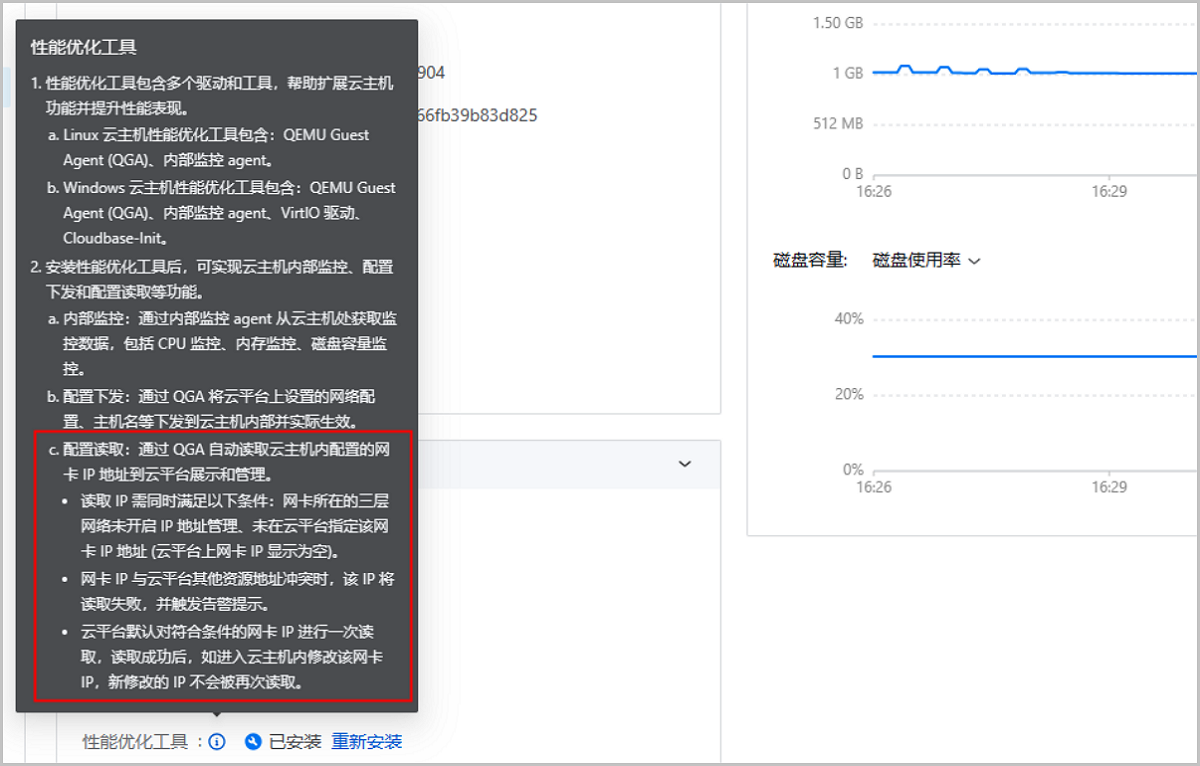Click the info icon beside 性能优化工具
Viewport: 1200px width, 766px height.
[x=217, y=741]
